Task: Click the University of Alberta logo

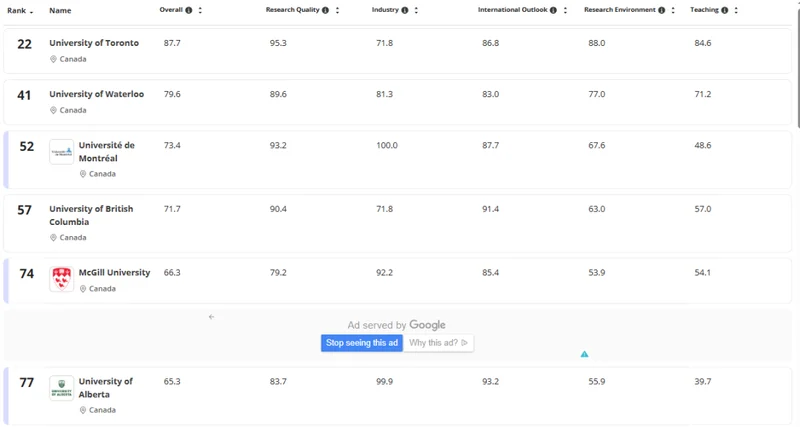Action: coord(61,387)
